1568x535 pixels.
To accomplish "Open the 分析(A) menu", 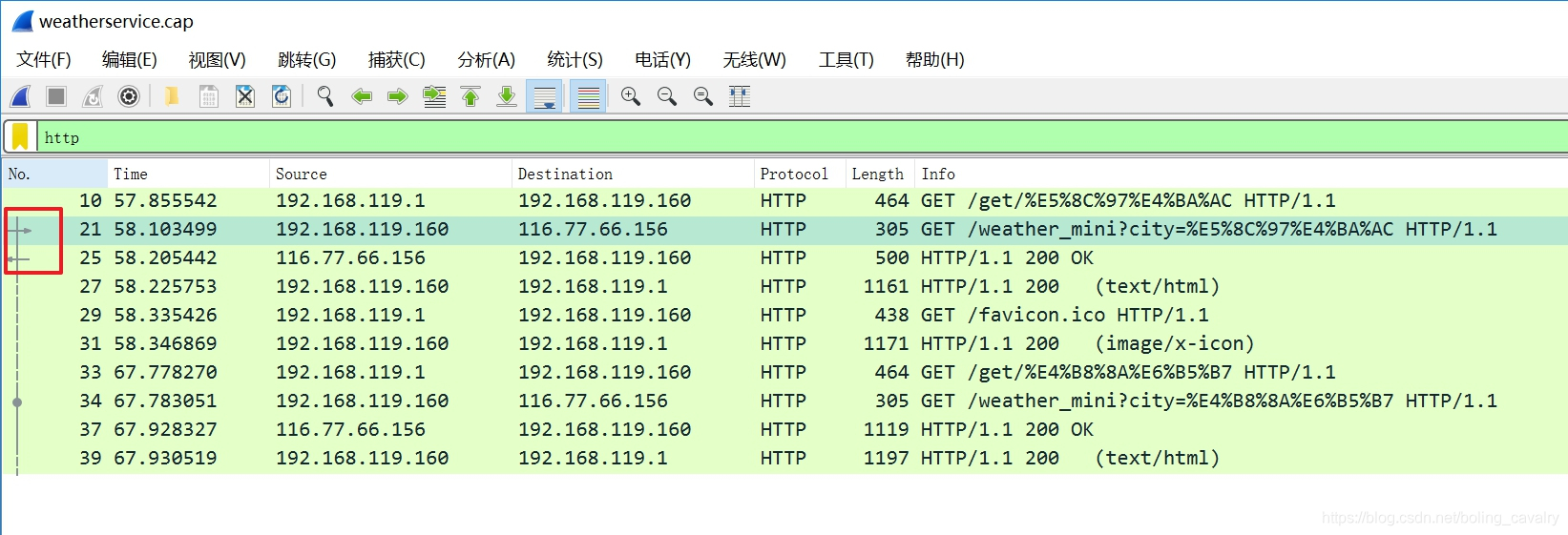I will tap(486, 60).
